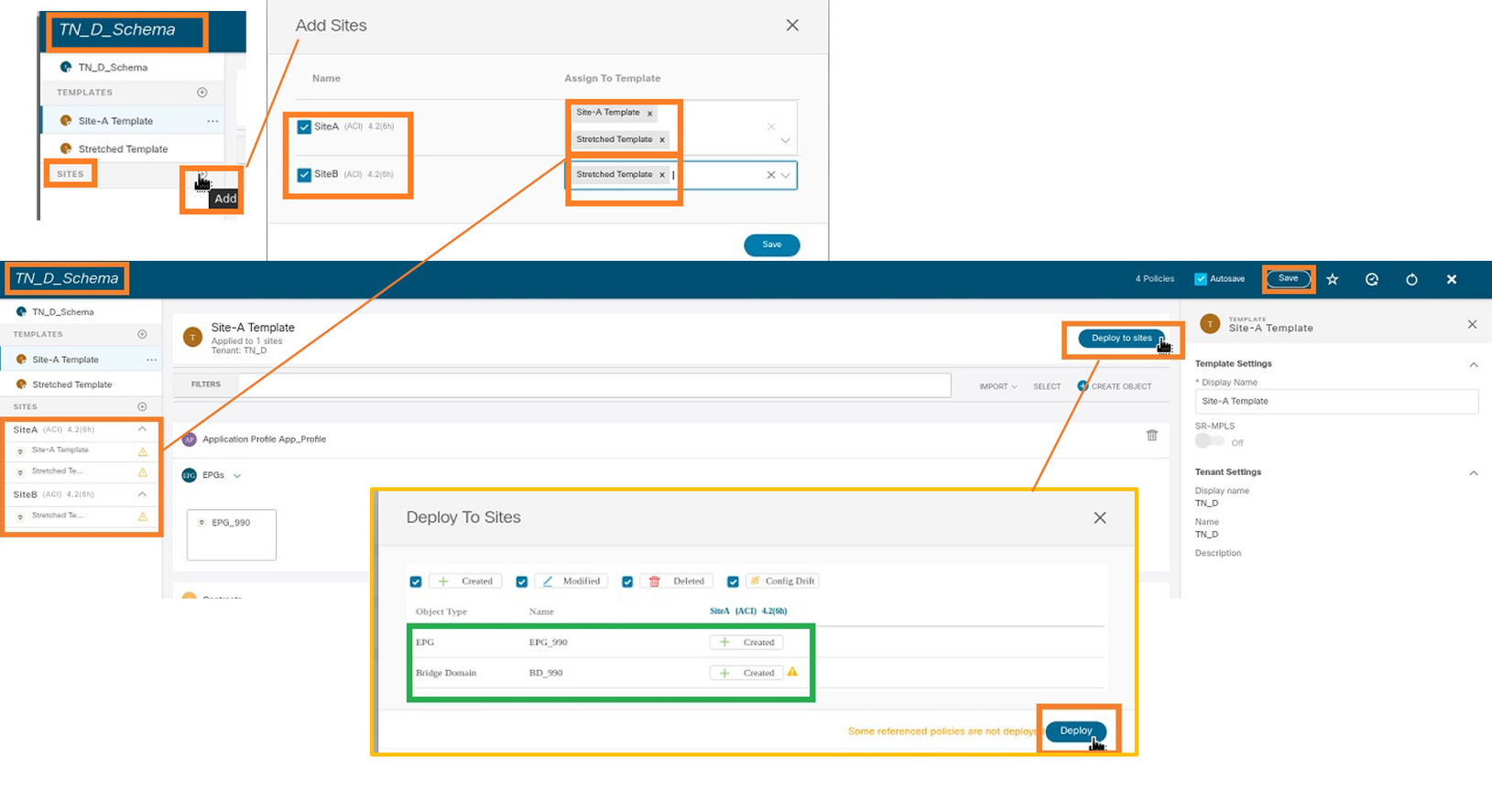Image resolution: width=1492 pixels, height=812 pixels.
Task: Click the Created badge in BD_990 row
Action: [746, 673]
